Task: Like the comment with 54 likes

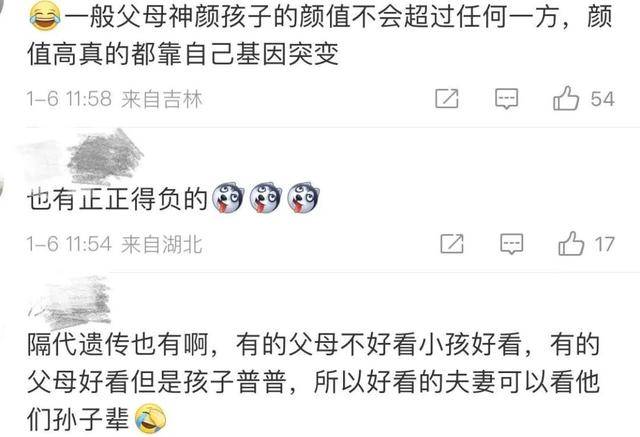Action: (x=566, y=98)
